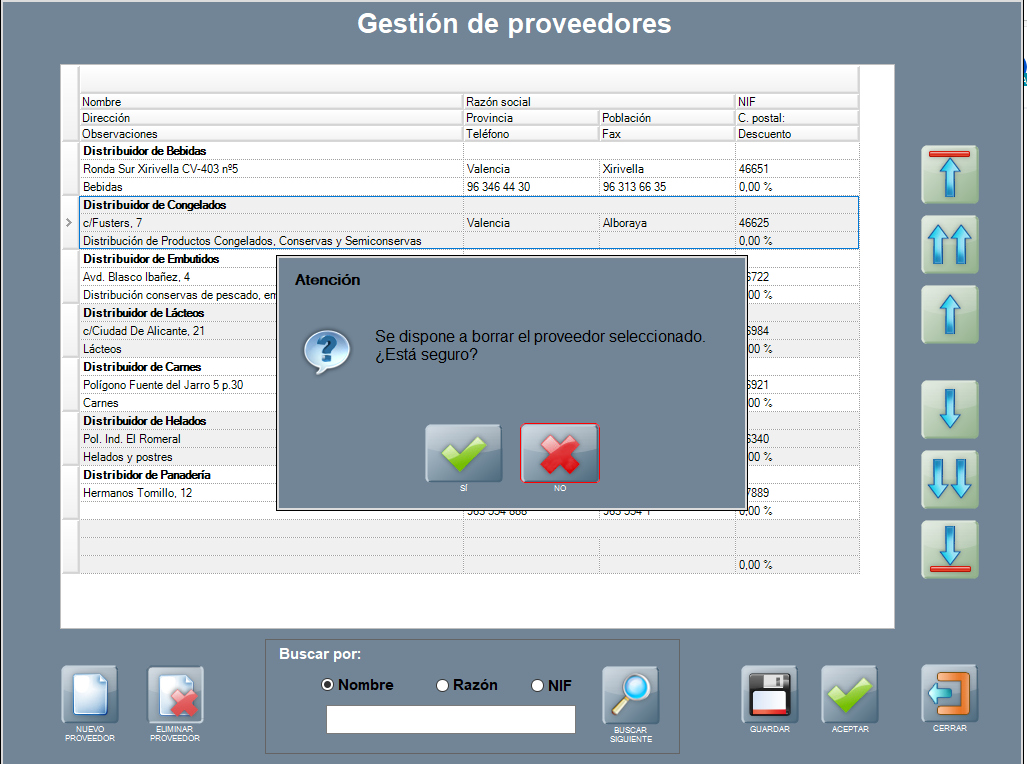
Task: Click the Eliminar Proveedor icon
Action: coord(175,695)
